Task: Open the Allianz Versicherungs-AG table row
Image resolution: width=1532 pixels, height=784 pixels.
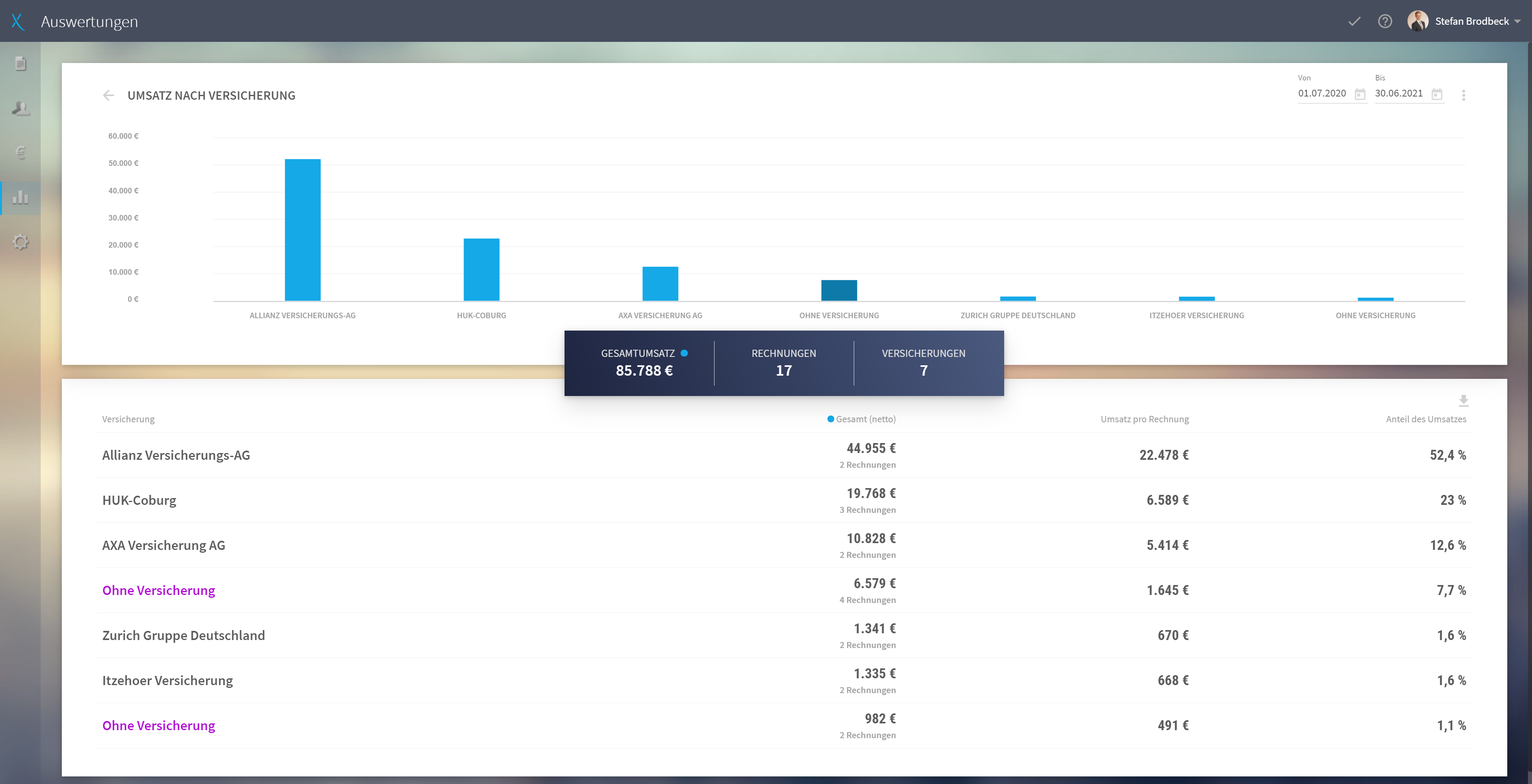Action: tap(784, 455)
